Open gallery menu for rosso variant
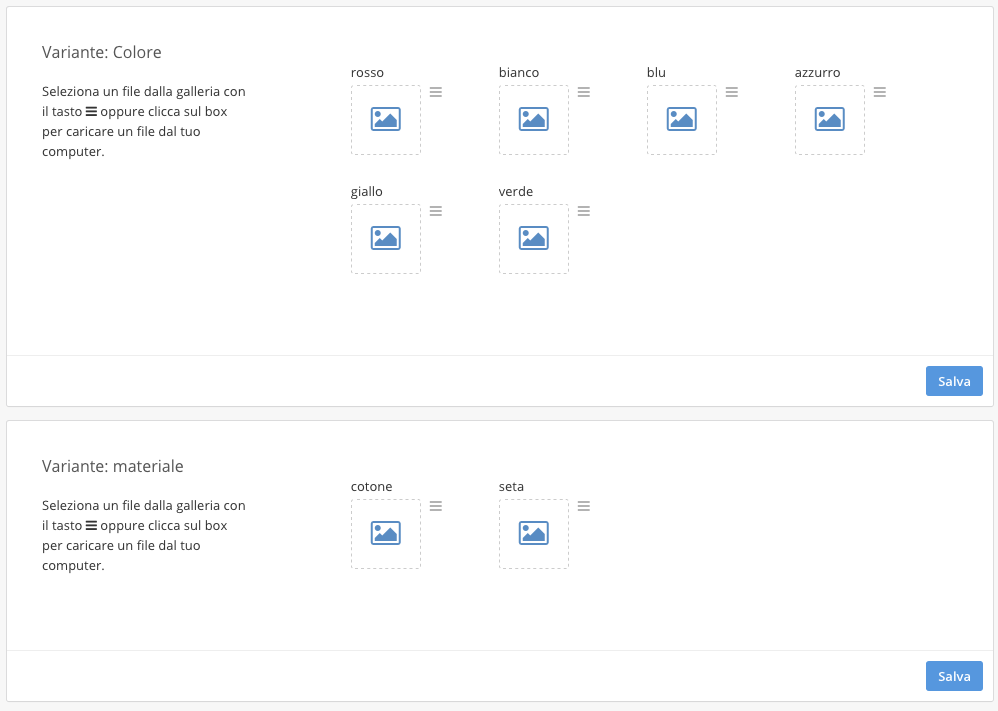The height and width of the screenshot is (711, 998). 436,92
